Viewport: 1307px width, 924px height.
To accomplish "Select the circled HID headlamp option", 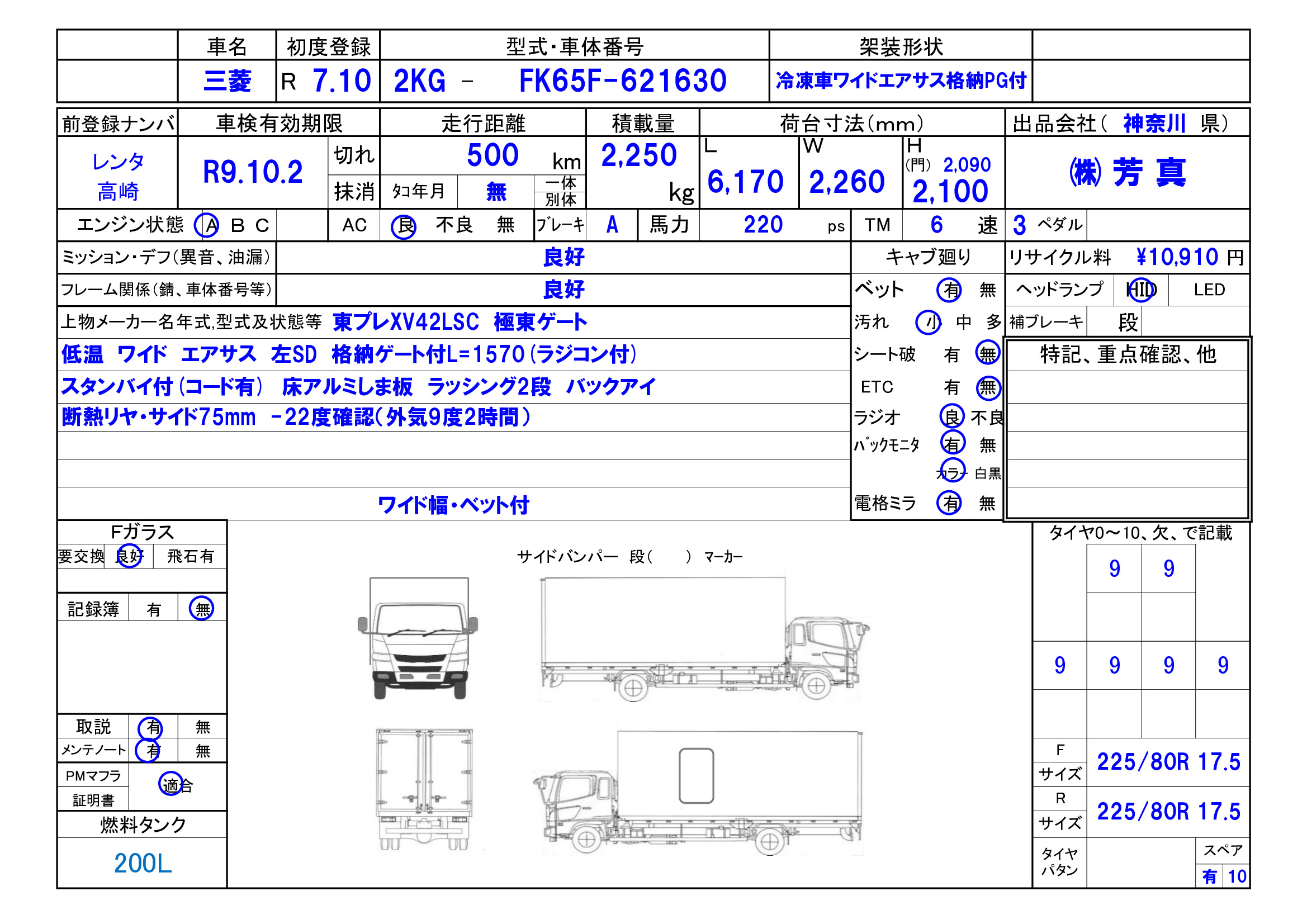I will 1142,290.
